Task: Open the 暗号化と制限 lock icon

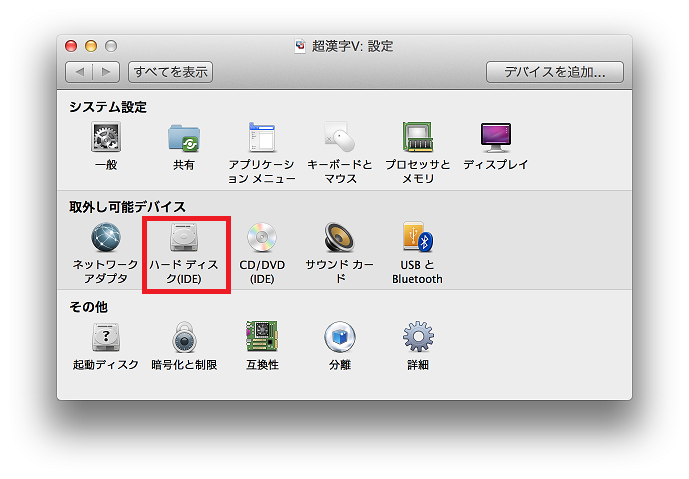Action: 184,337
